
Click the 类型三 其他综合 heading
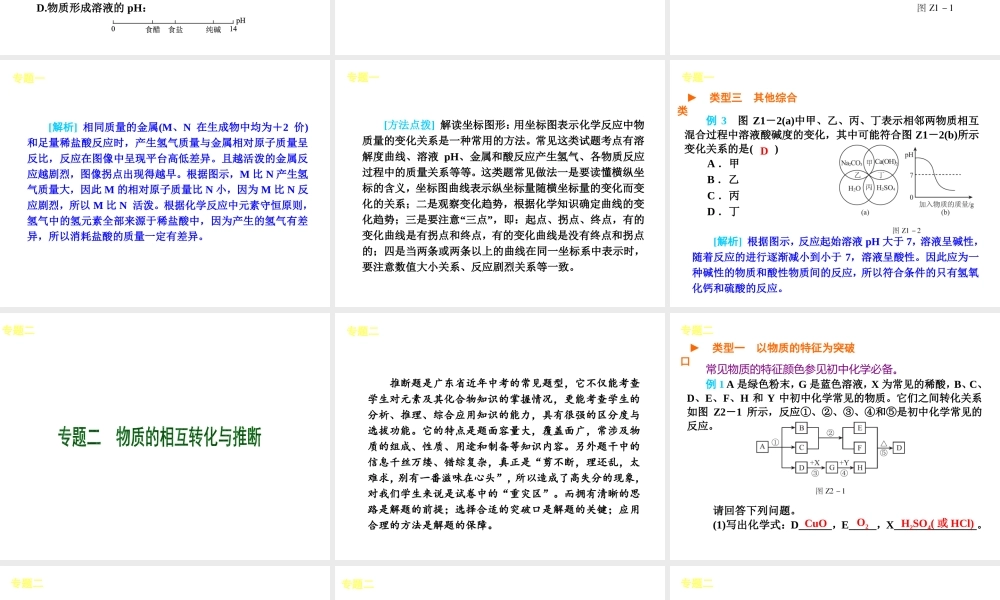(x=753, y=98)
